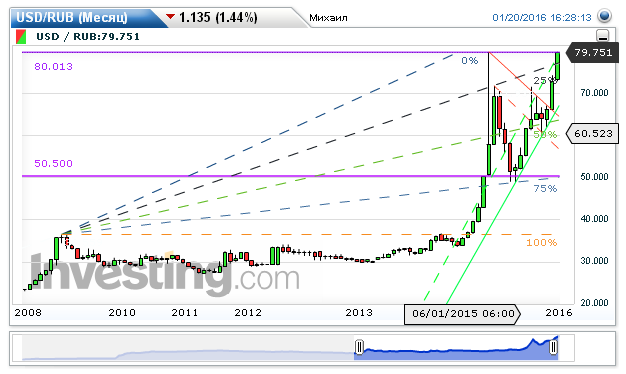Click the 50.500 purple support line label

53,164
